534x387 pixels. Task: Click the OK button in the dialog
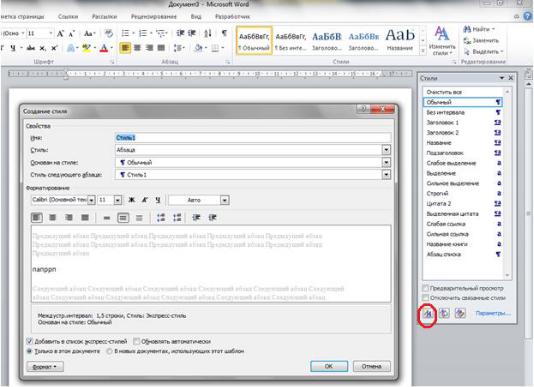329,366
